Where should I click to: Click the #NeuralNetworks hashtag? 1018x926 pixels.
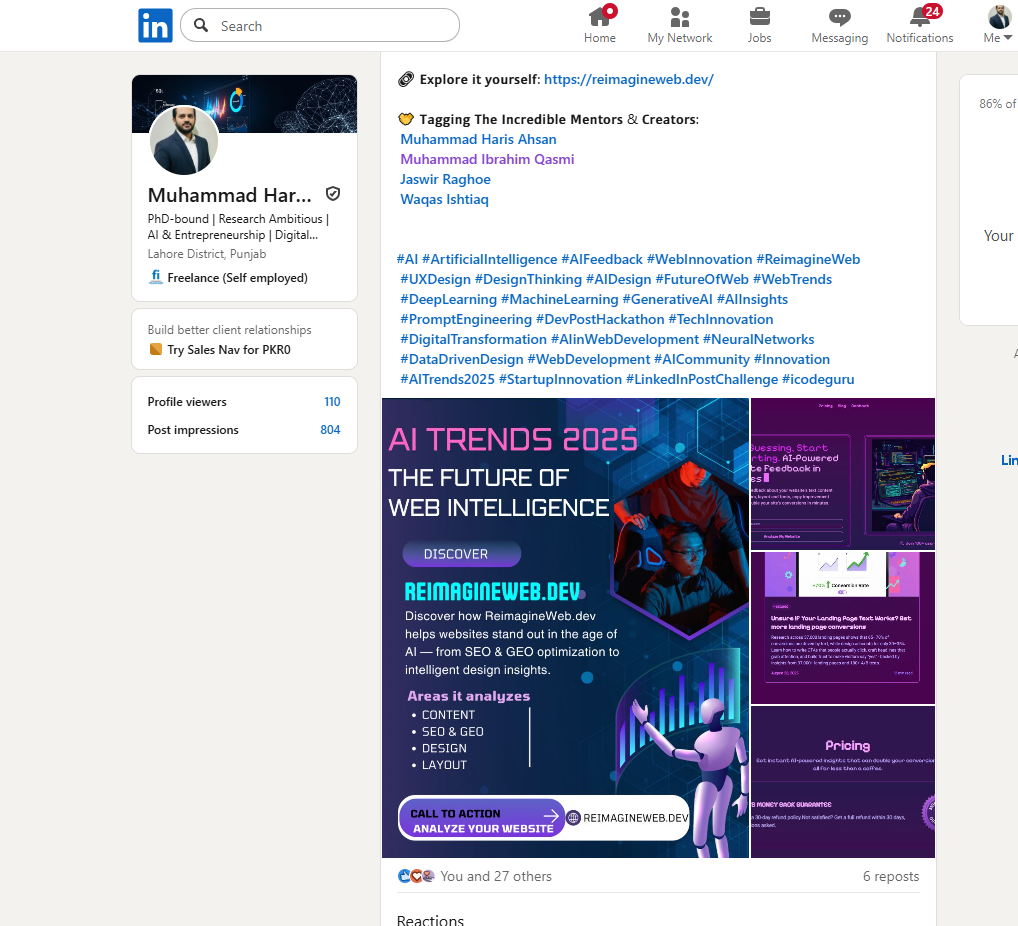[758, 340]
